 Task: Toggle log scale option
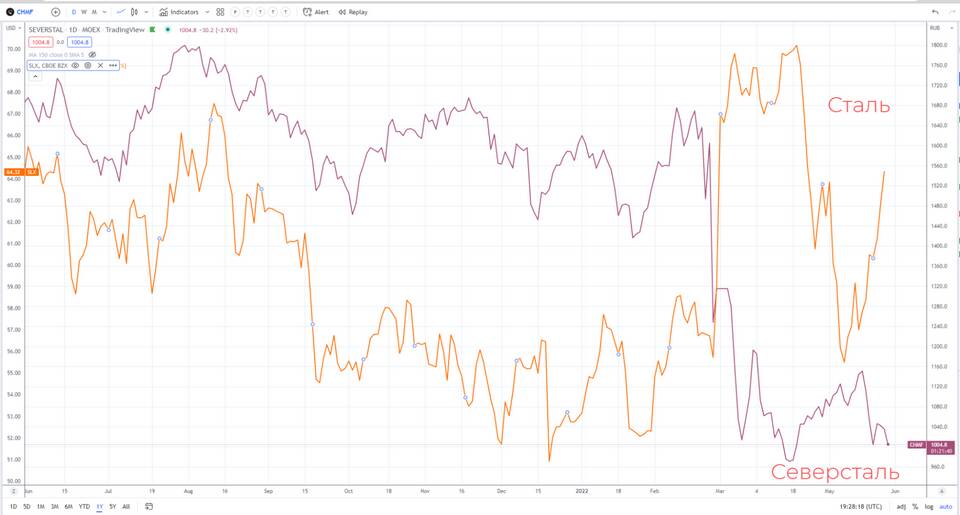[x=929, y=506]
